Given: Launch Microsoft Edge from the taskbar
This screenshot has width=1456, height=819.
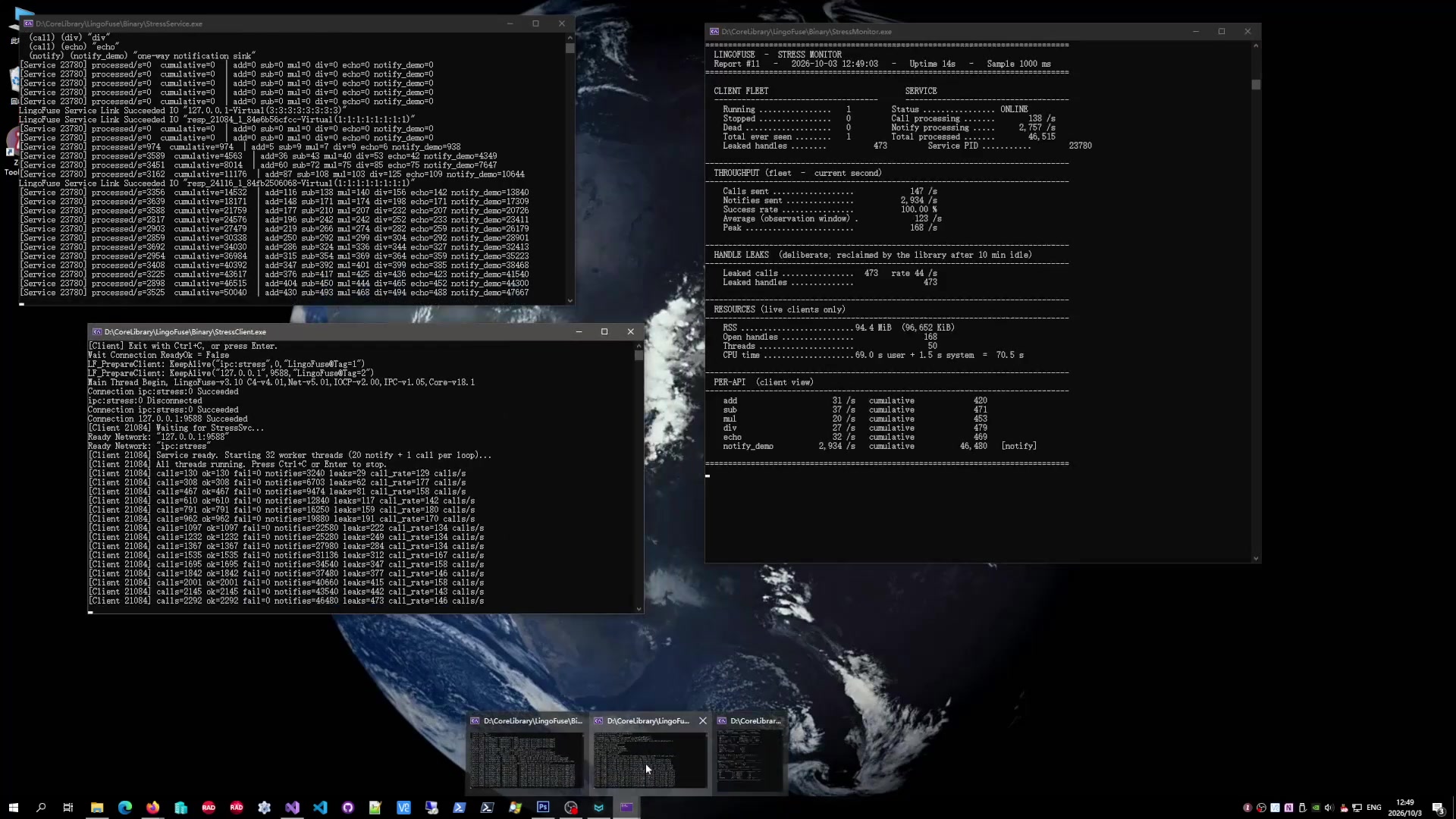Looking at the screenshot, I should click(125, 808).
